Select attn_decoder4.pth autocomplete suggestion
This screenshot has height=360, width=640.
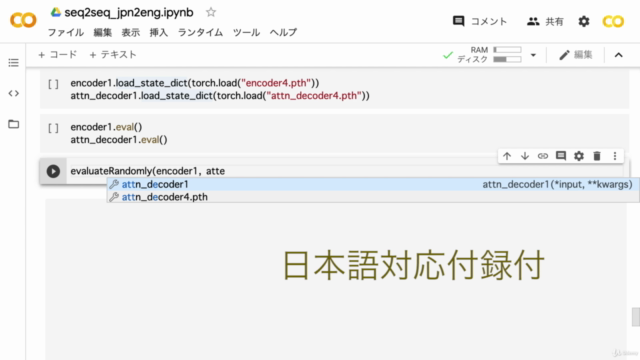tap(373, 197)
